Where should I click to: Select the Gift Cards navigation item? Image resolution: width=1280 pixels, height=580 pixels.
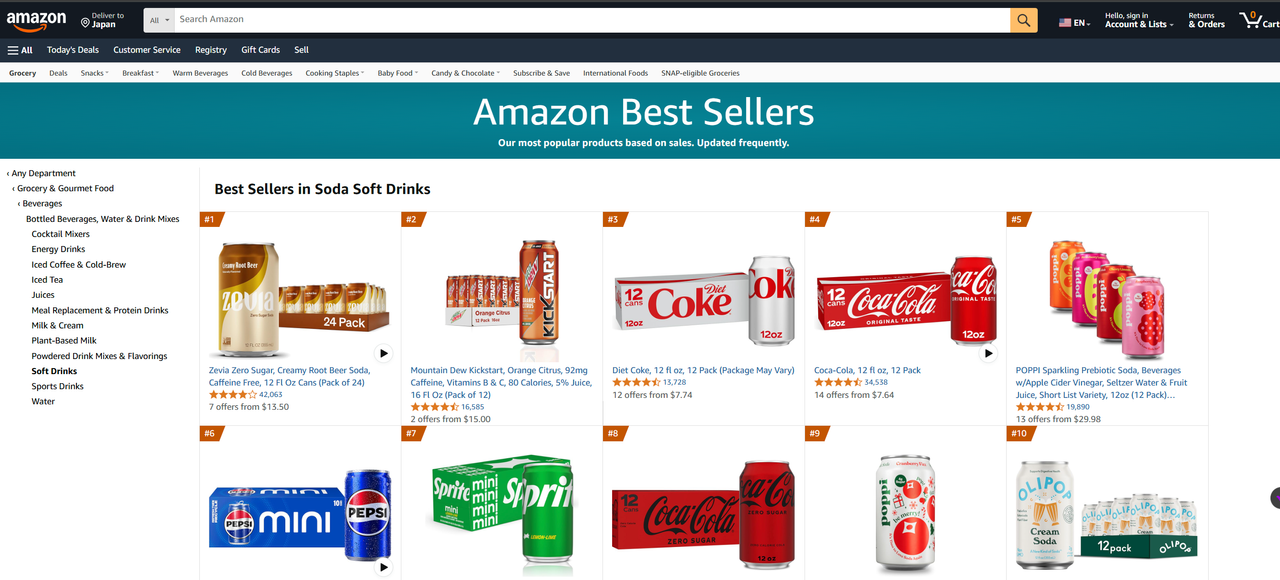260,50
